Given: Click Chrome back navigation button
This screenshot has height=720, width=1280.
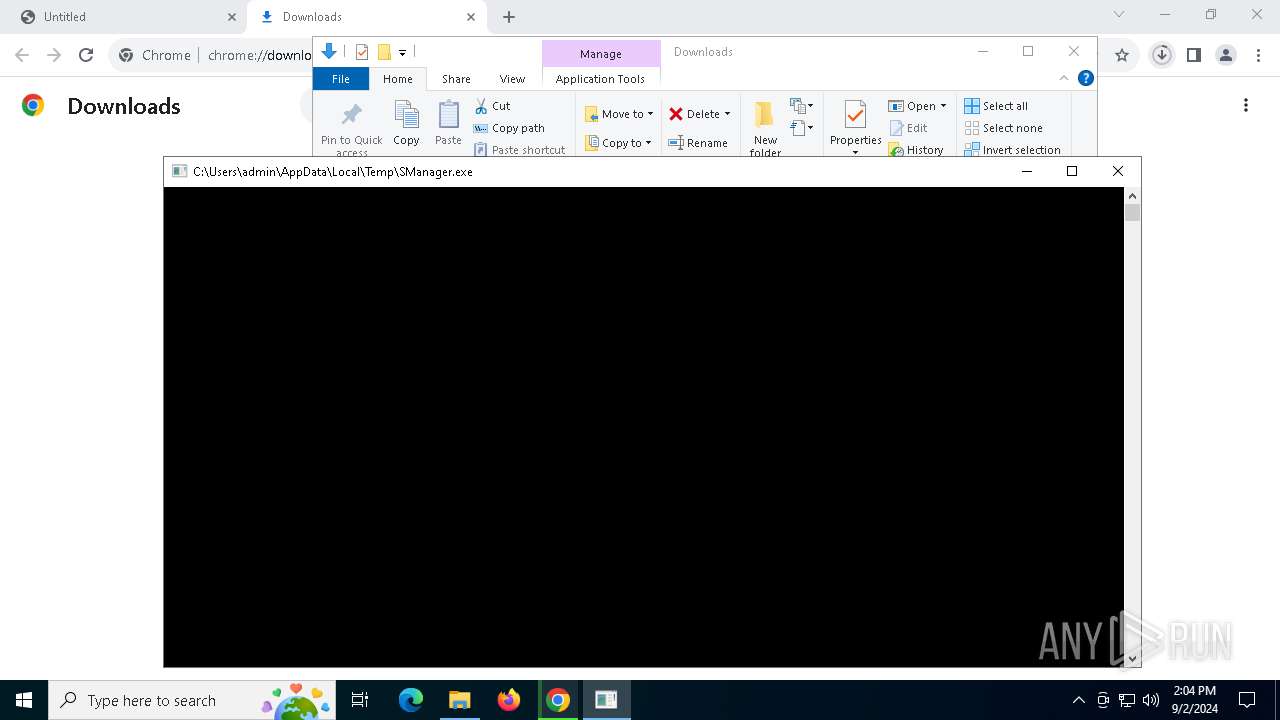Looking at the screenshot, I should coord(22,55).
